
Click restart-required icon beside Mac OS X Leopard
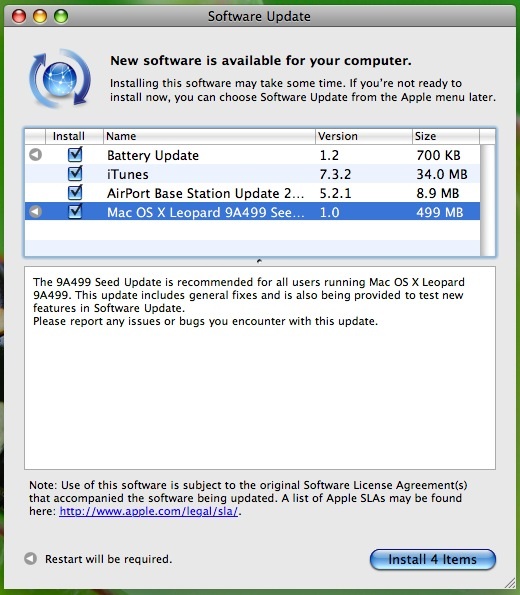tap(36, 211)
